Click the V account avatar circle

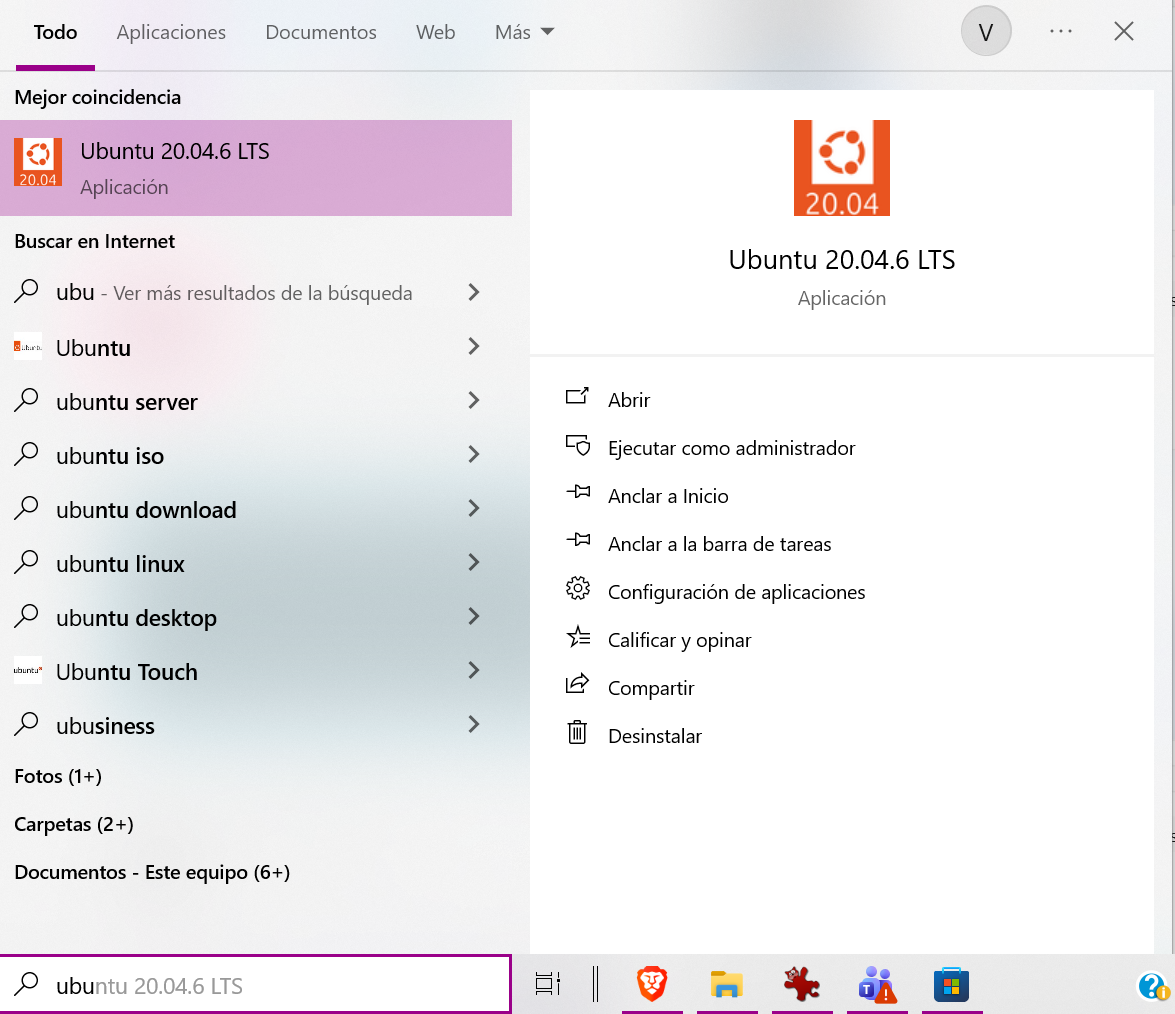(986, 31)
